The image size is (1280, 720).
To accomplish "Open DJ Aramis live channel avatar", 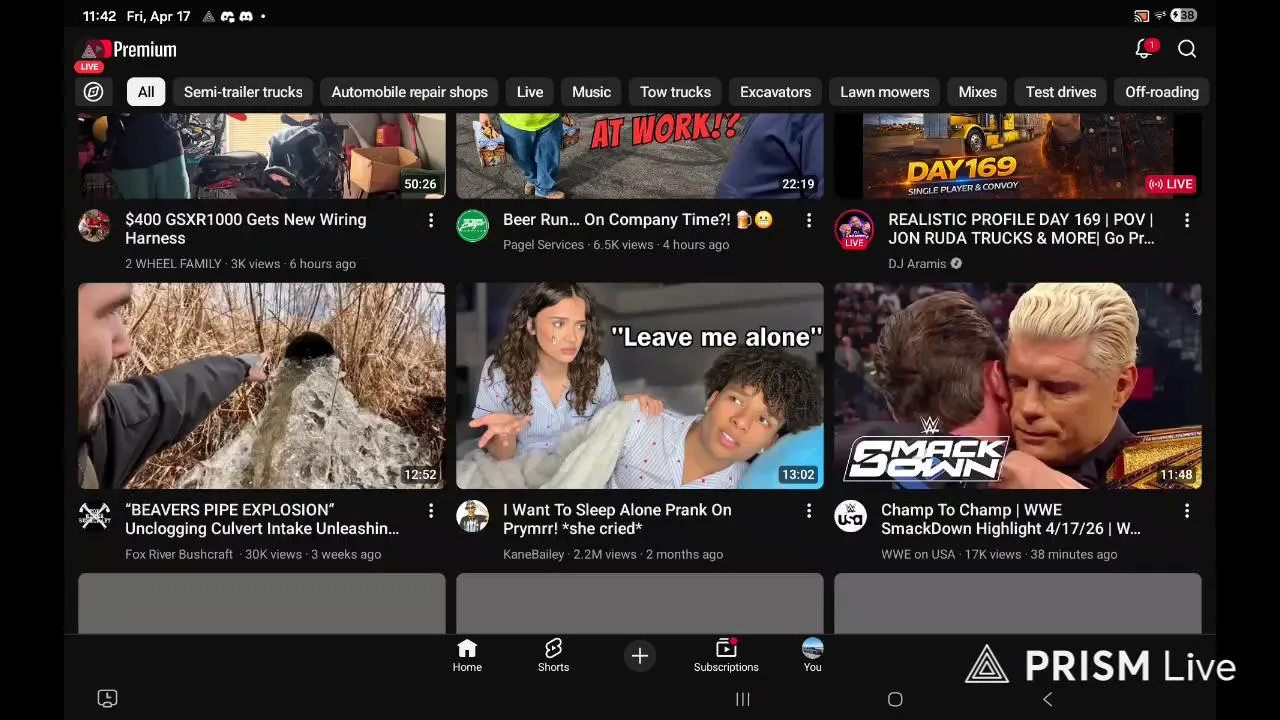I will [x=853, y=229].
